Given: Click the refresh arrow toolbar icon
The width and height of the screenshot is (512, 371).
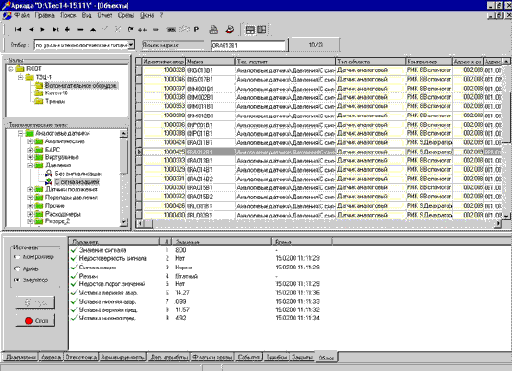Looking at the screenshot, I should tap(131, 30).
